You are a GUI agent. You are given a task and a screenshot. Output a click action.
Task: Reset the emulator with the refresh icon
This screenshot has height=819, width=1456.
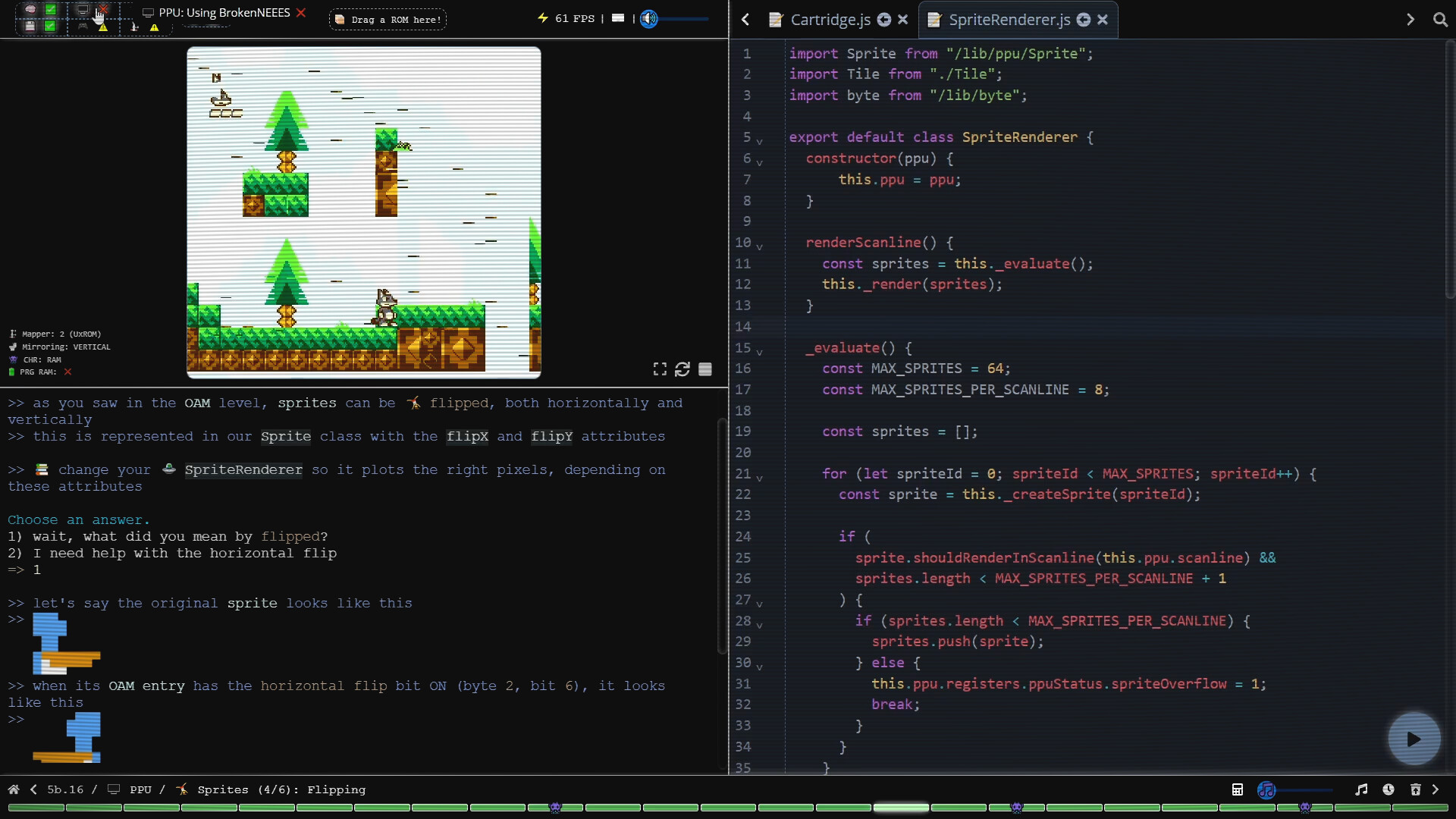(x=683, y=369)
